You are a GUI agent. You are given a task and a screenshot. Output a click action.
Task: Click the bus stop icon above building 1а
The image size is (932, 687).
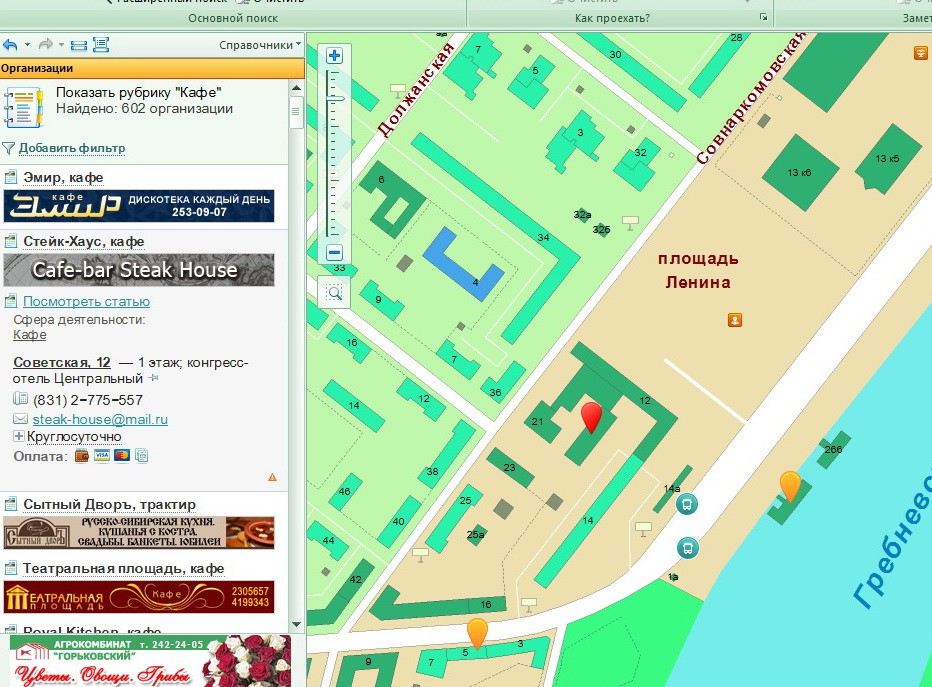688,548
